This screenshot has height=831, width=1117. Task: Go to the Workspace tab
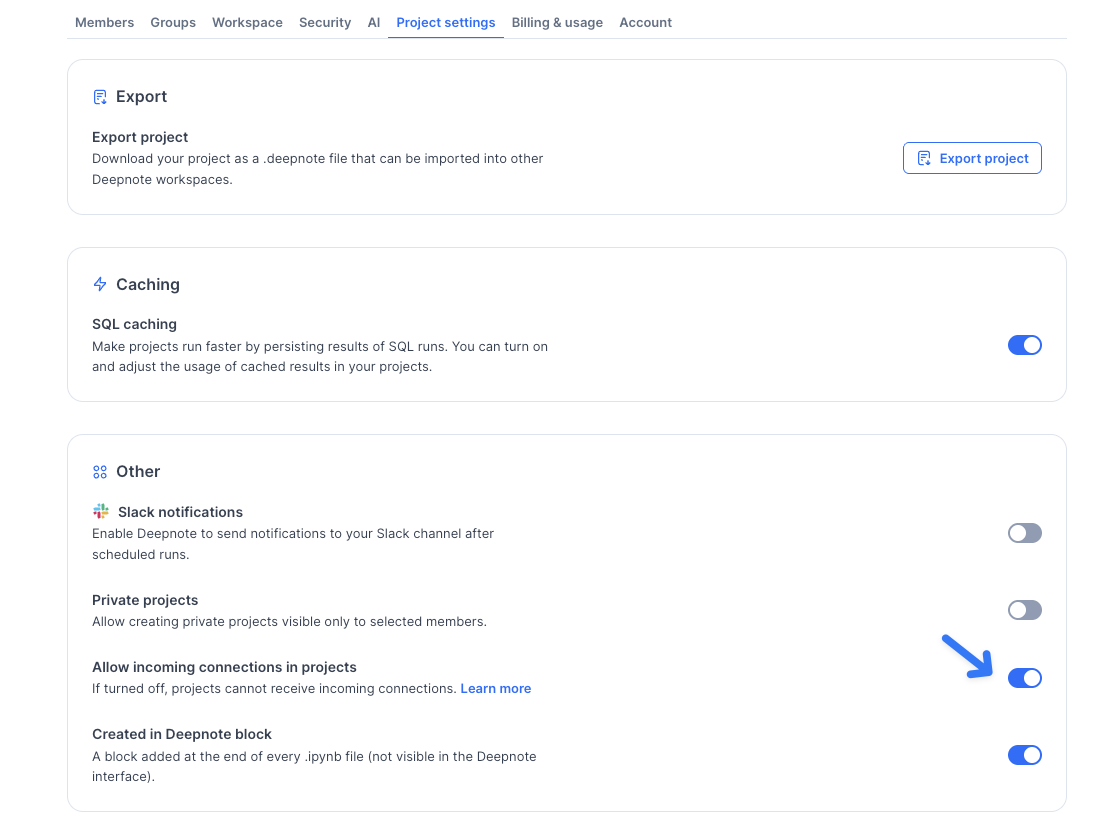coord(247,22)
